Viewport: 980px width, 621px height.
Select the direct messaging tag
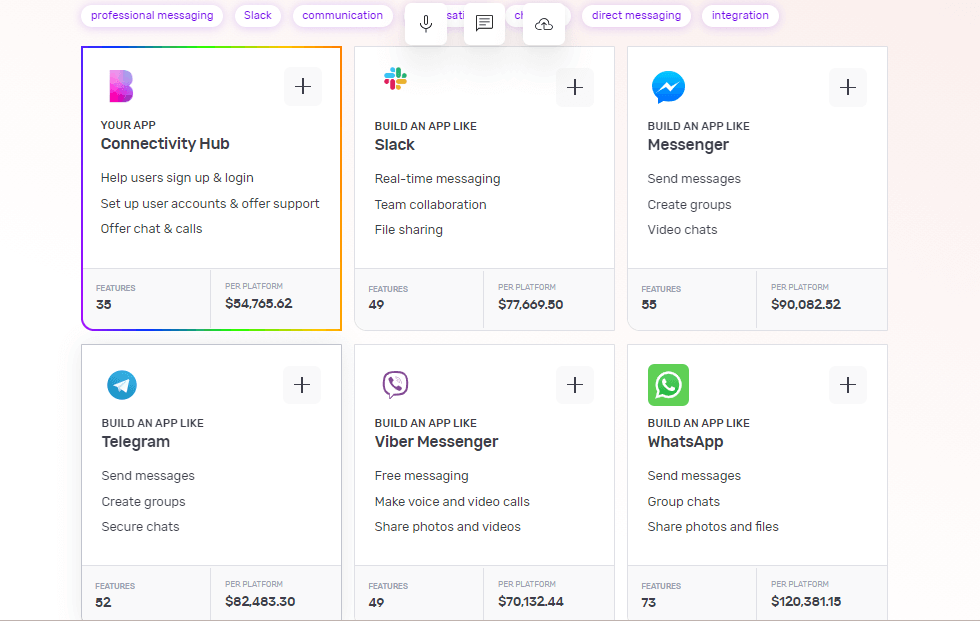(x=636, y=16)
